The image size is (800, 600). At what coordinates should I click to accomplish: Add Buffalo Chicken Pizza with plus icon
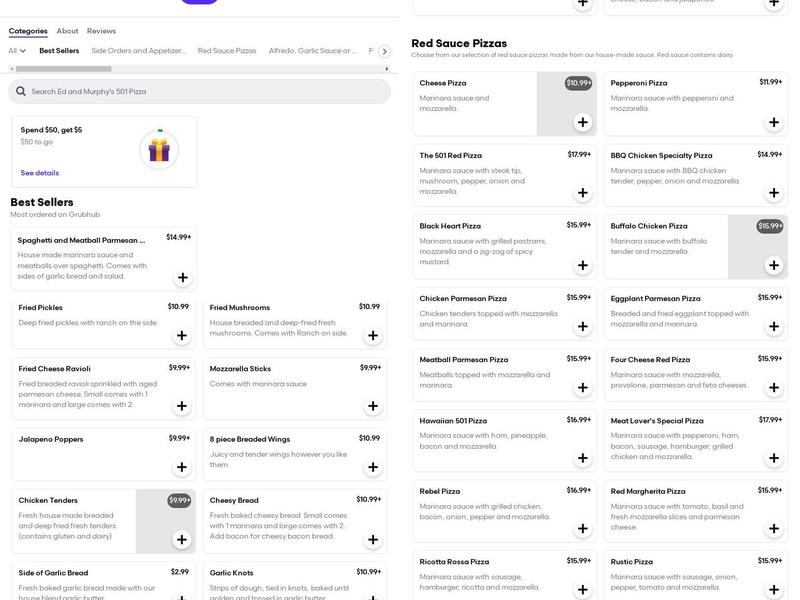(773, 265)
